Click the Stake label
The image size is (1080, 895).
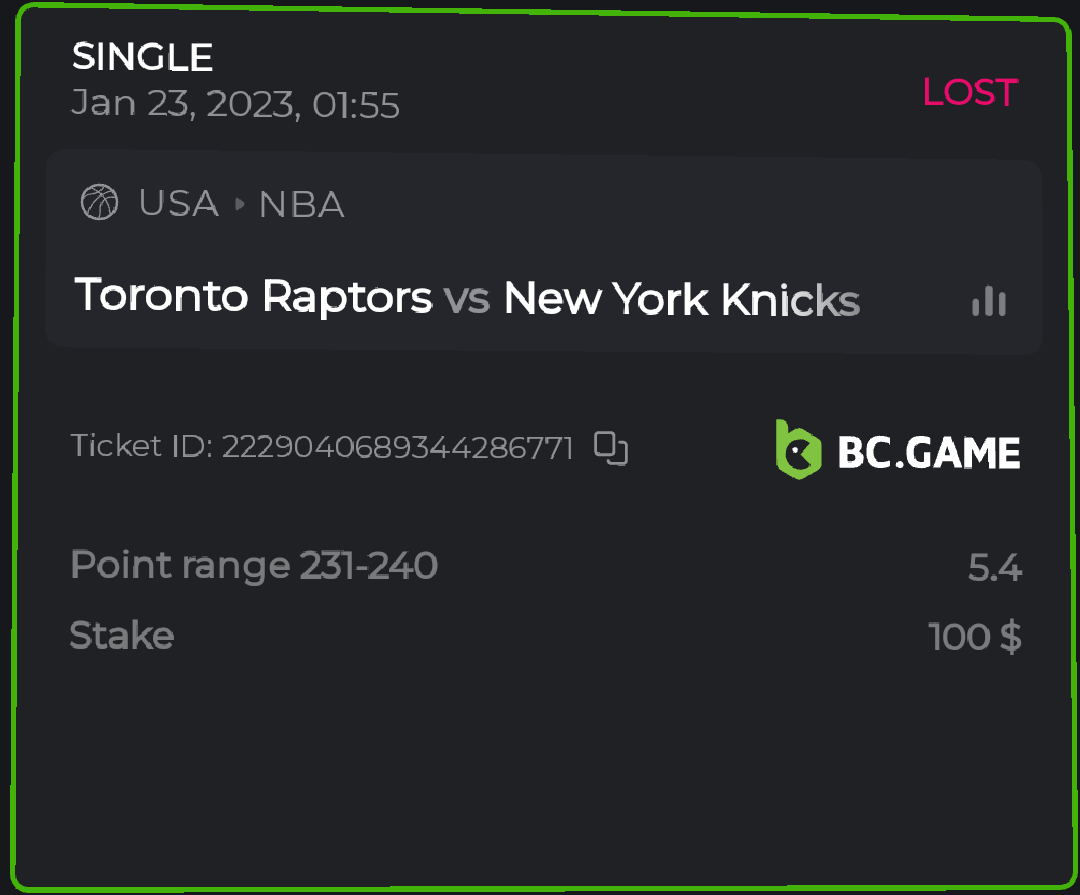(x=122, y=635)
